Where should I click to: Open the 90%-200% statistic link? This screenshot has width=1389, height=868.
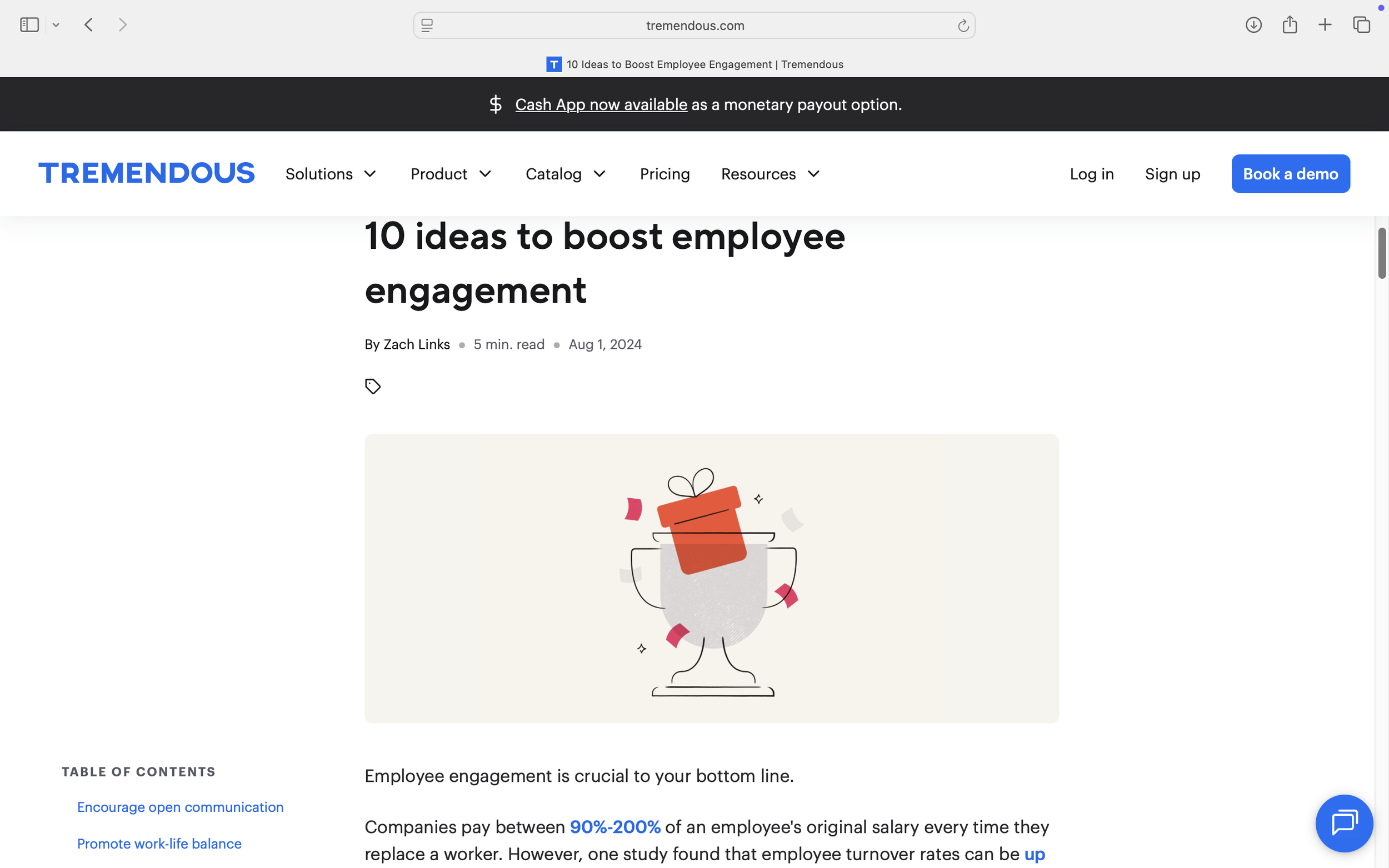(614, 827)
